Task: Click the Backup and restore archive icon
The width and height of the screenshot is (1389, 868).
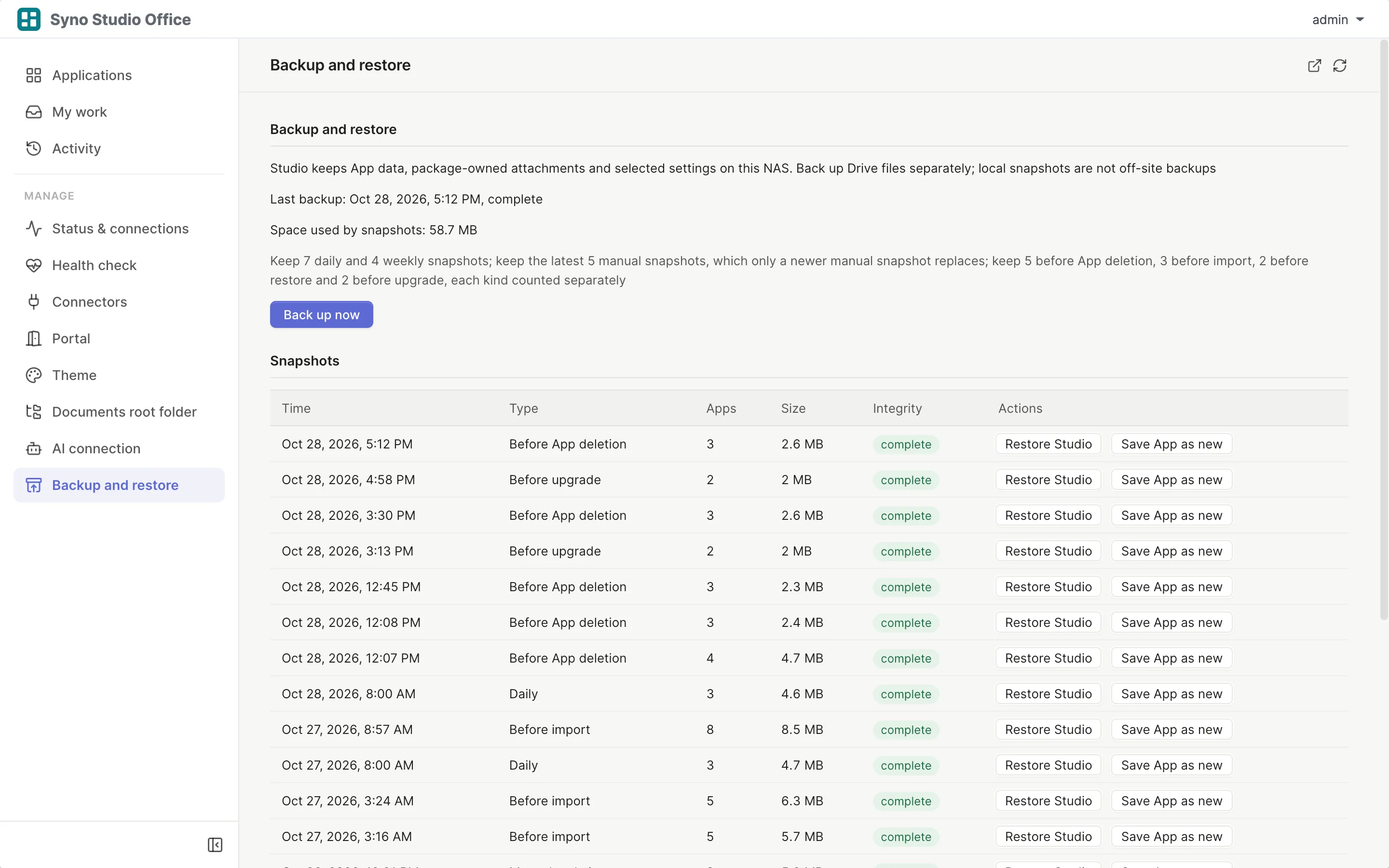Action: 34,485
